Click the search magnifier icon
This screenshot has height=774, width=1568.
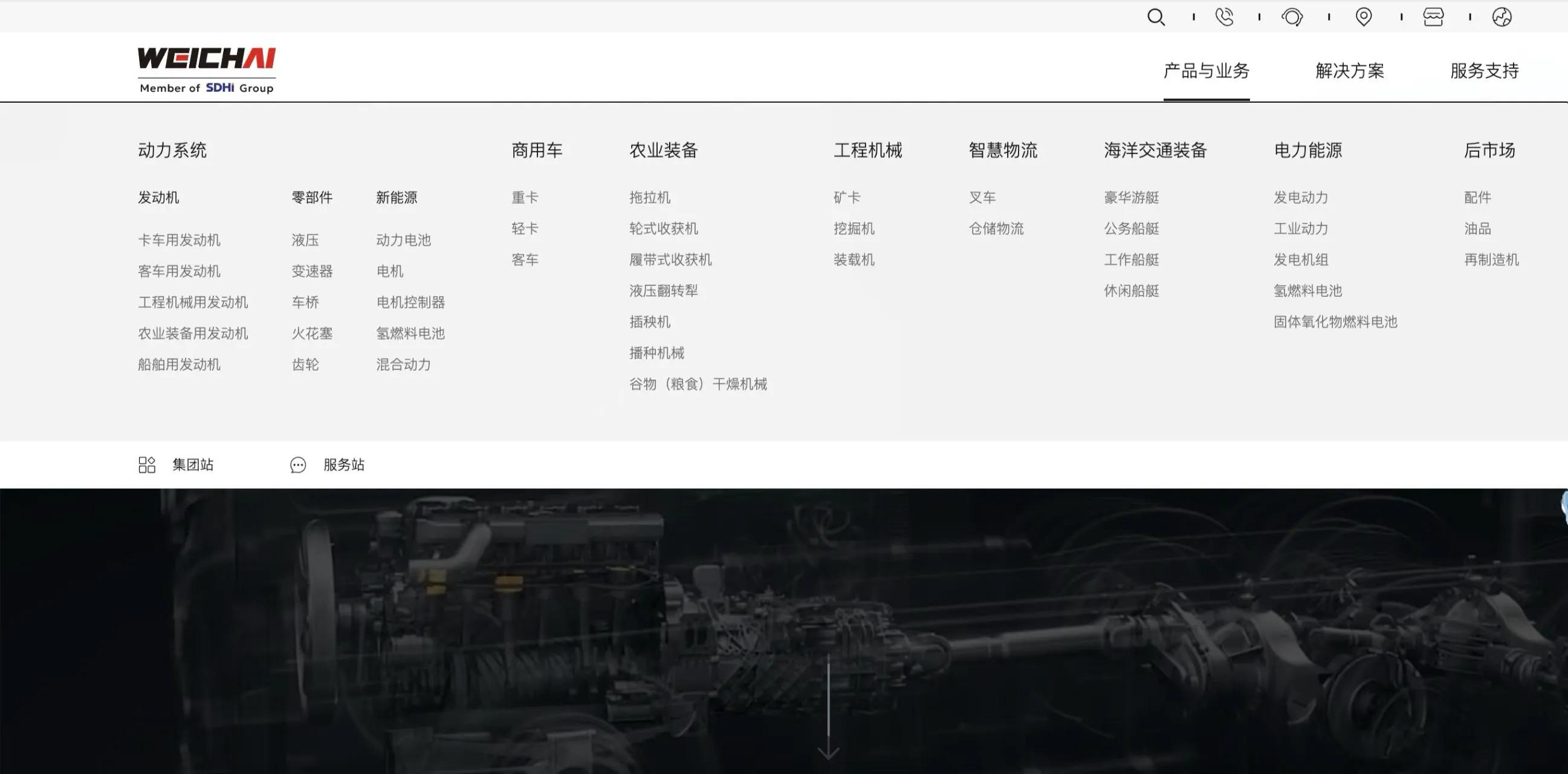1156,17
